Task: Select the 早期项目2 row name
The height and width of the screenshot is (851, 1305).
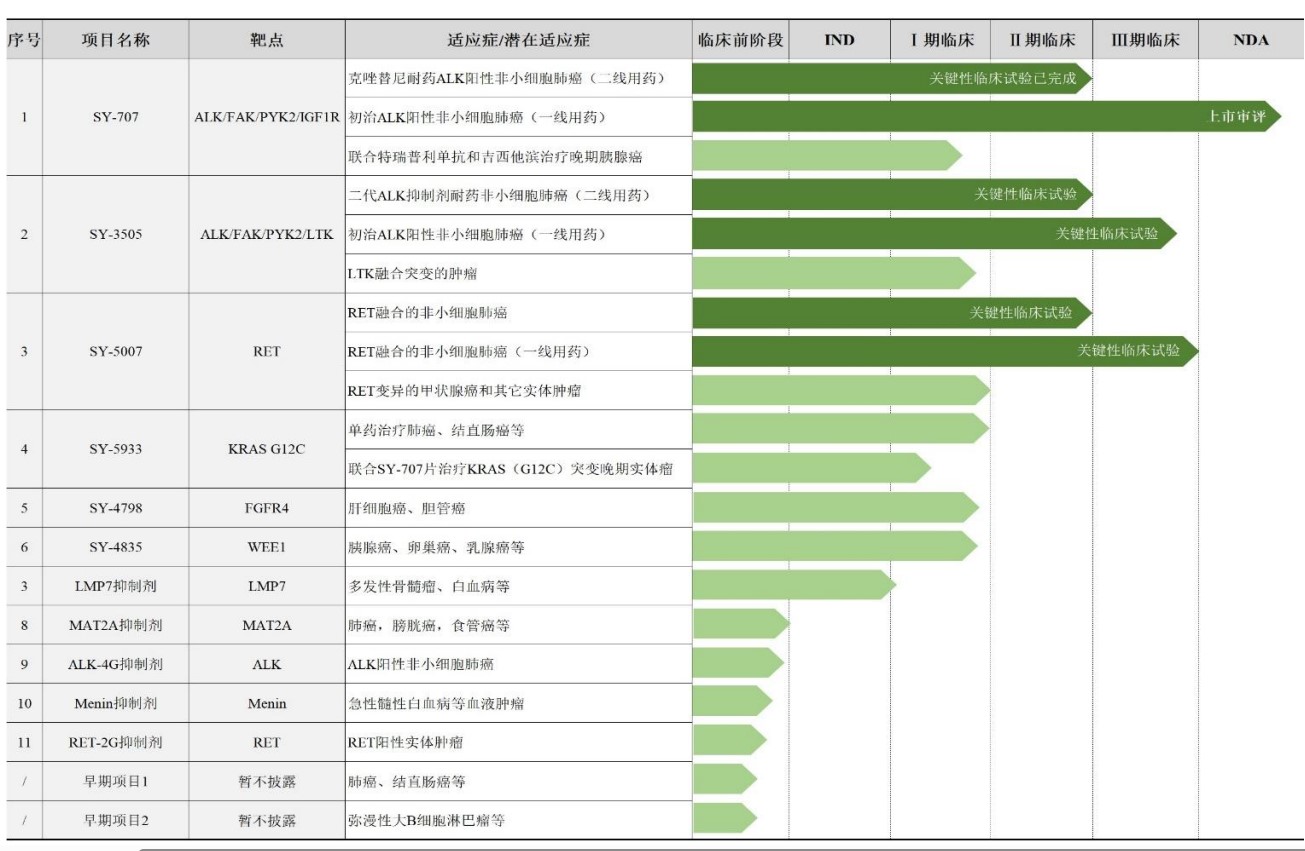Action: (115, 820)
